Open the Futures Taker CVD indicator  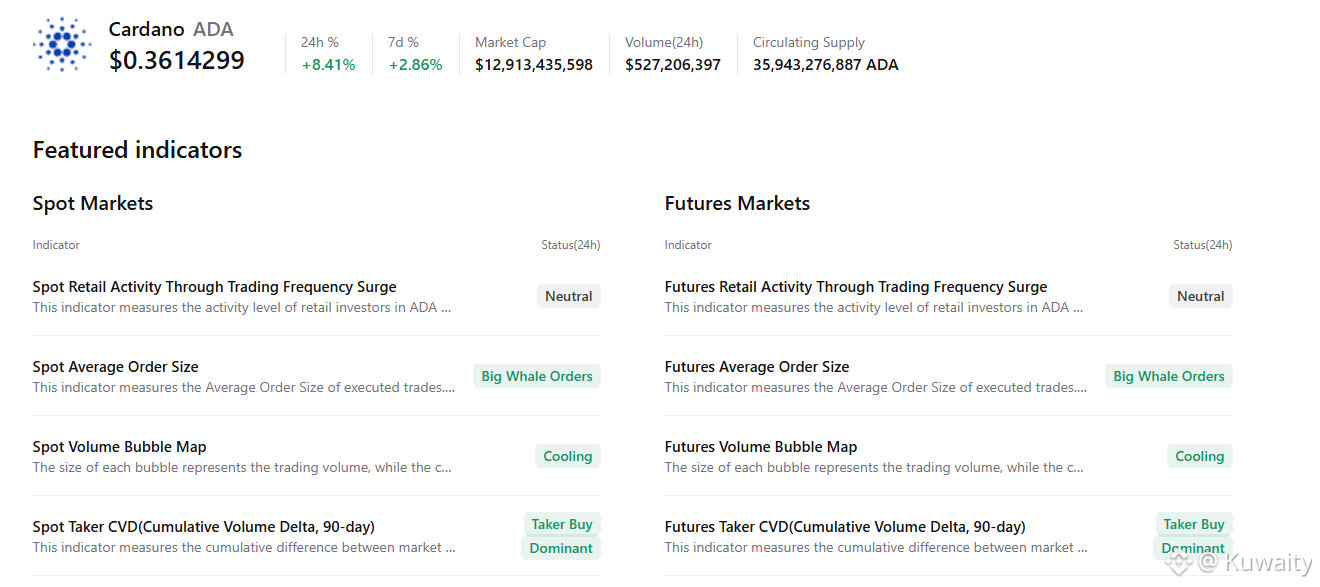pos(844,527)
